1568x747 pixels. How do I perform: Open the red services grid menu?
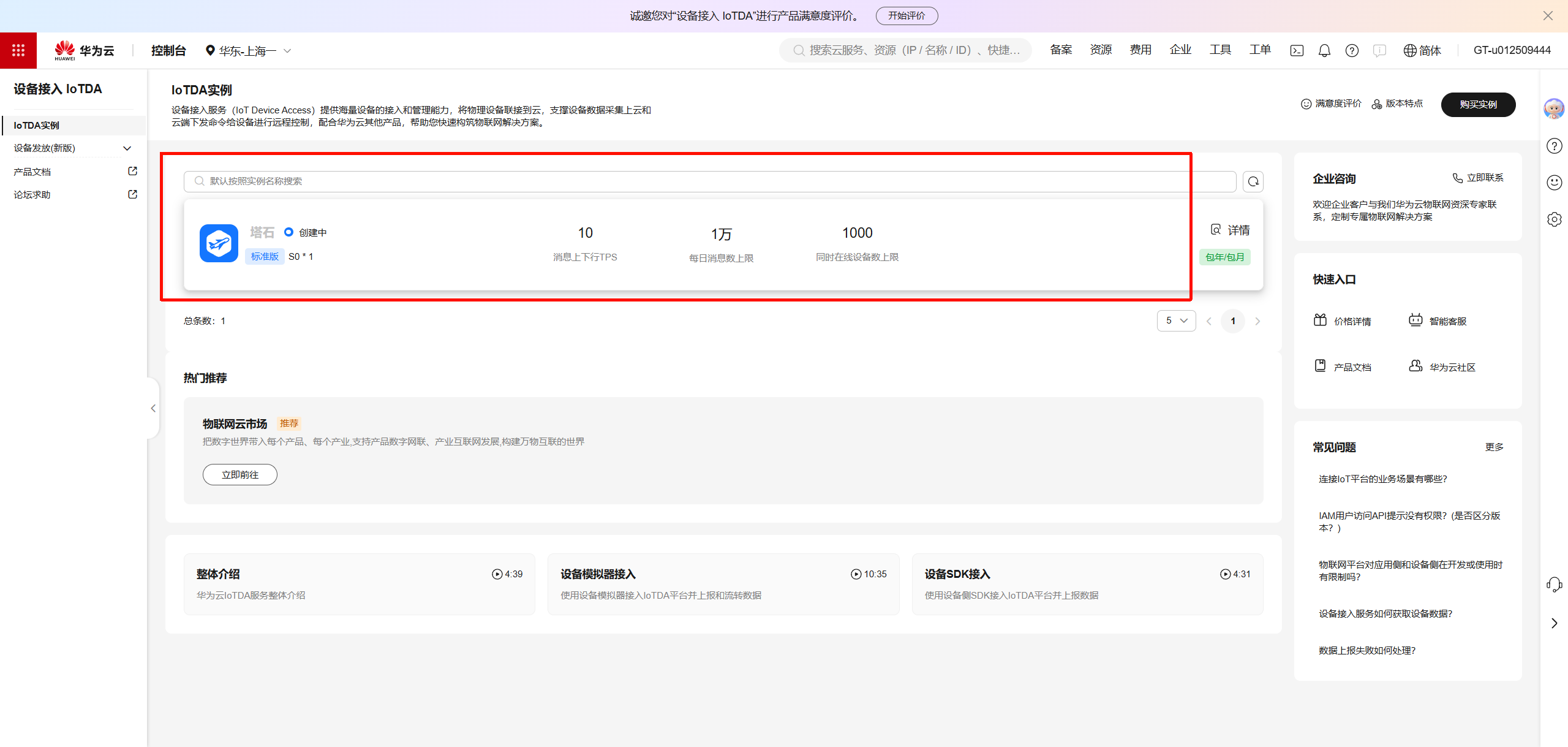pos(18,50)
